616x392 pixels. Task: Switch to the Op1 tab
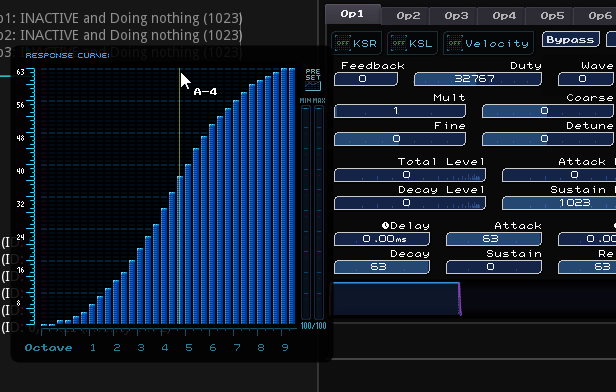pyautogui.click(x=352, y=14)
